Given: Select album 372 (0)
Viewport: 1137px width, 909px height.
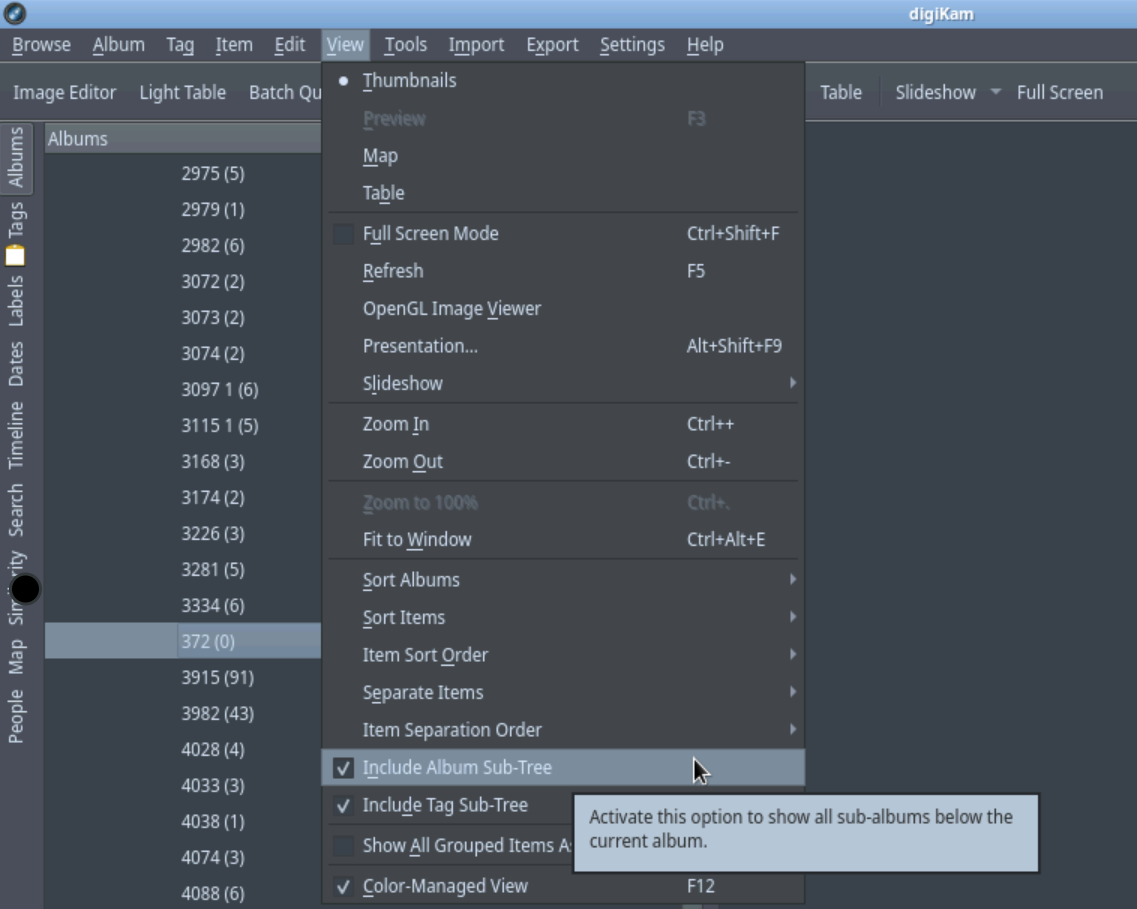Looking at the screenshot, I should pos(207,642).
